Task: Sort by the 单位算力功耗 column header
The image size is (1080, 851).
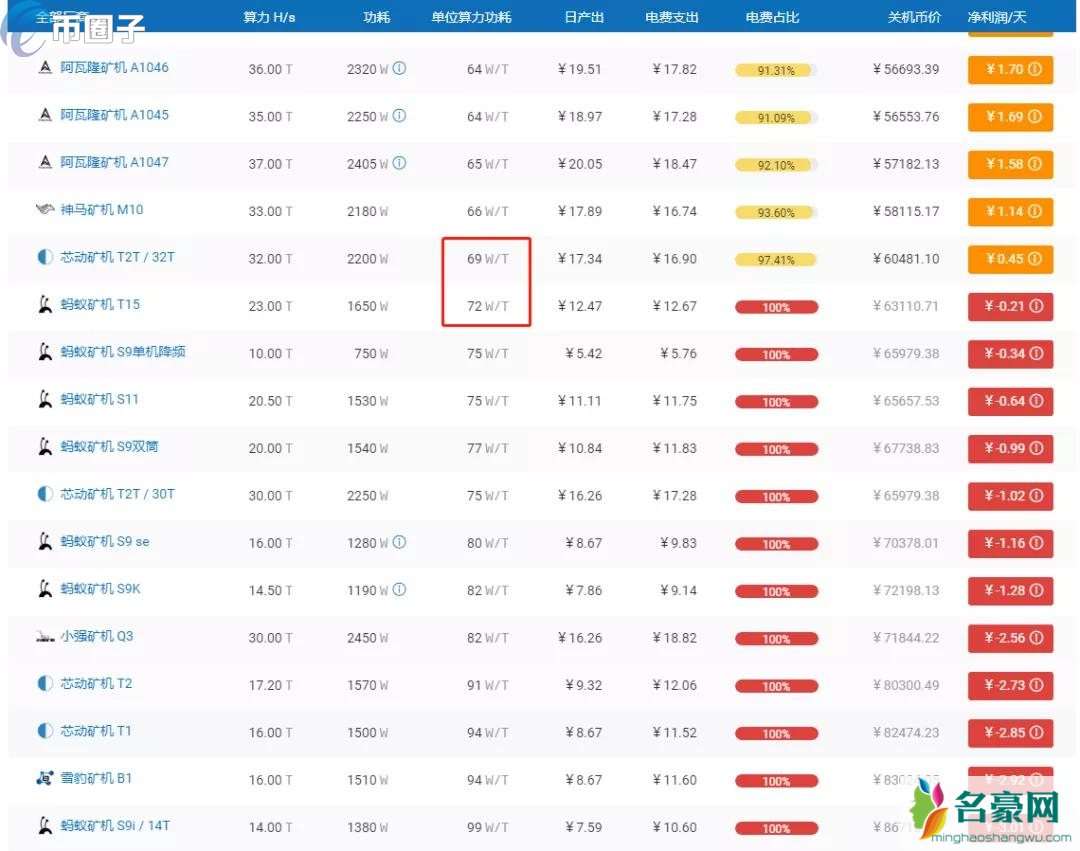Action: point(472,17)
